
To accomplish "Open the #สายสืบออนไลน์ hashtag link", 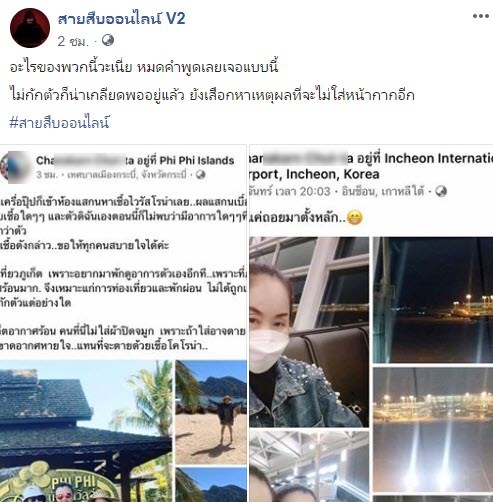I will point(59,123).
